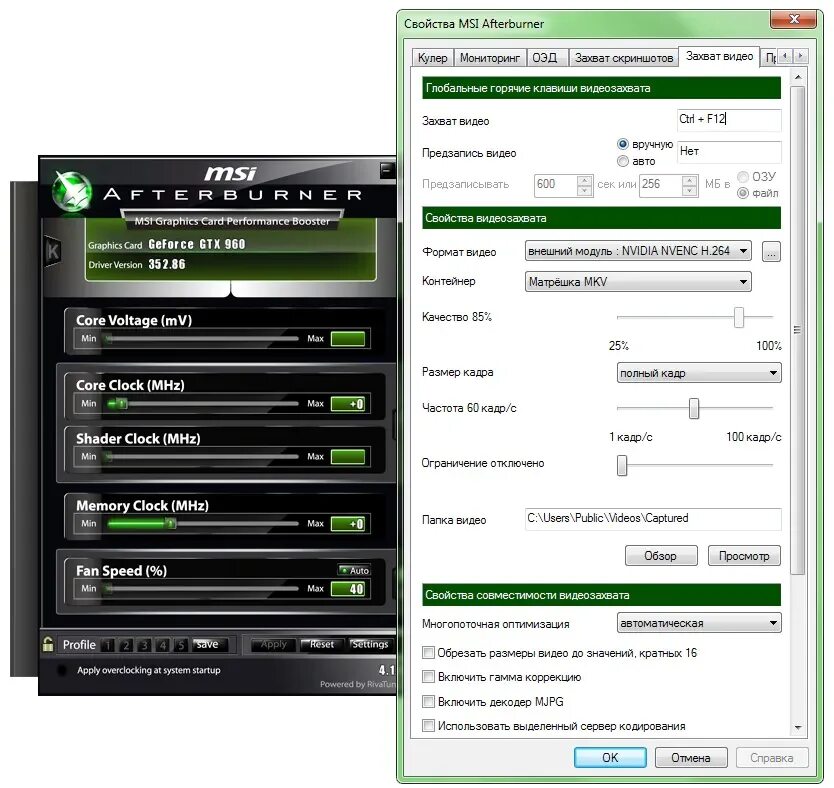
Task: Select авто prerecord radio button
Action: [x=623, y=161]
